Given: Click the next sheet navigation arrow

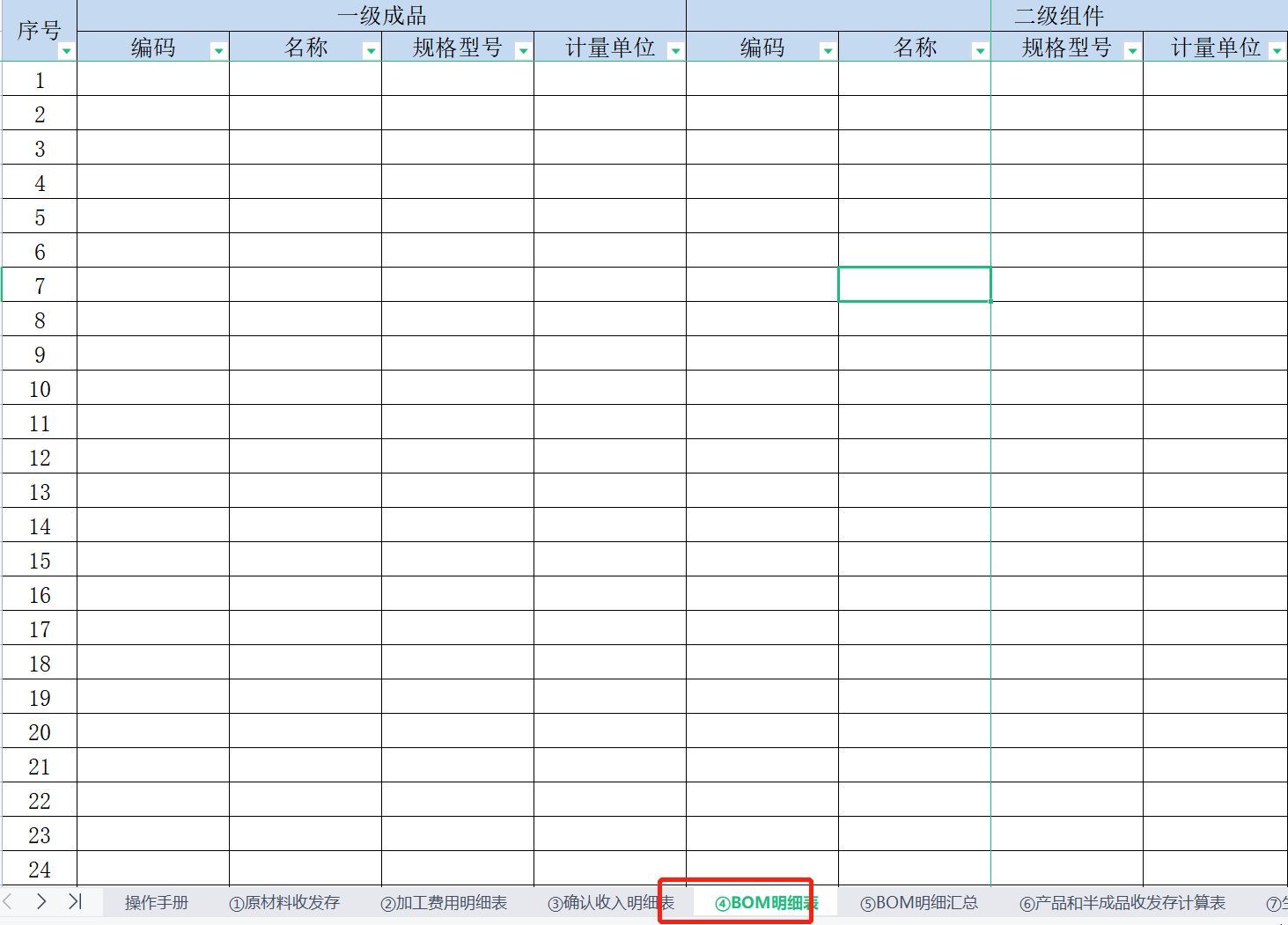Looking at the screenshot, I should [41, 901].
